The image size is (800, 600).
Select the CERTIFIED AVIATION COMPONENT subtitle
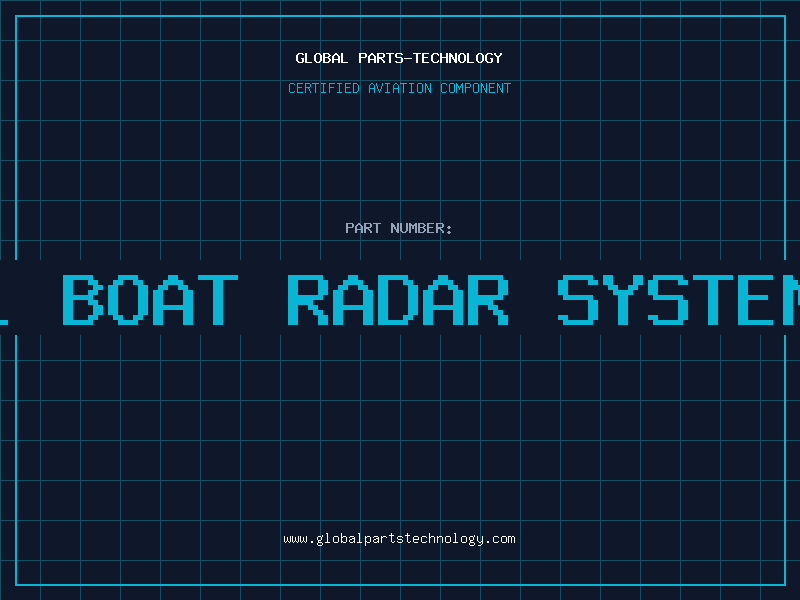tap(399, 88)
